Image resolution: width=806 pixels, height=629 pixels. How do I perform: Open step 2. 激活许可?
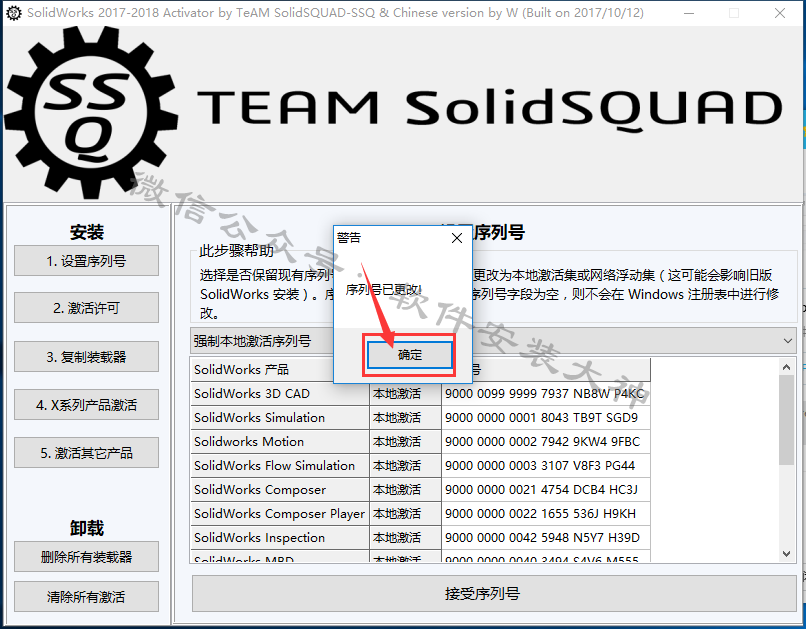(x=86, y=308)
